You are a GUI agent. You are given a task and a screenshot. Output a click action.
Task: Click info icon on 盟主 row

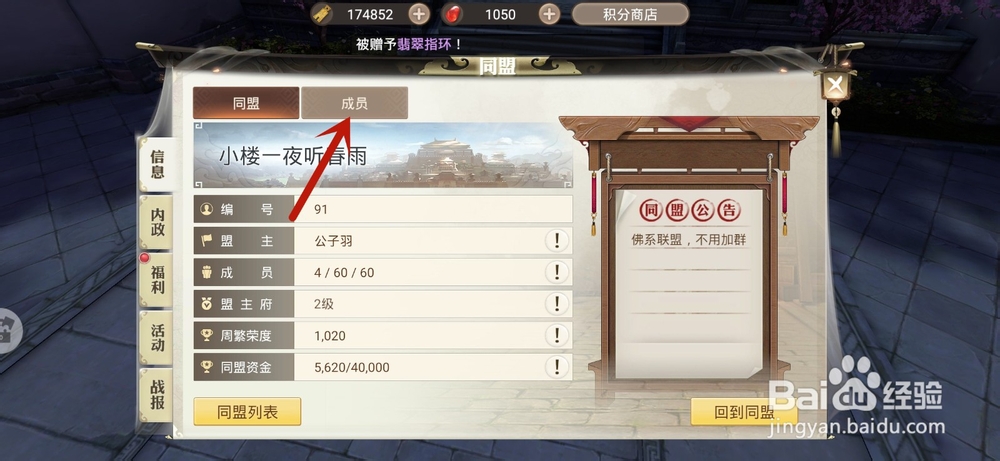[557, 241]
